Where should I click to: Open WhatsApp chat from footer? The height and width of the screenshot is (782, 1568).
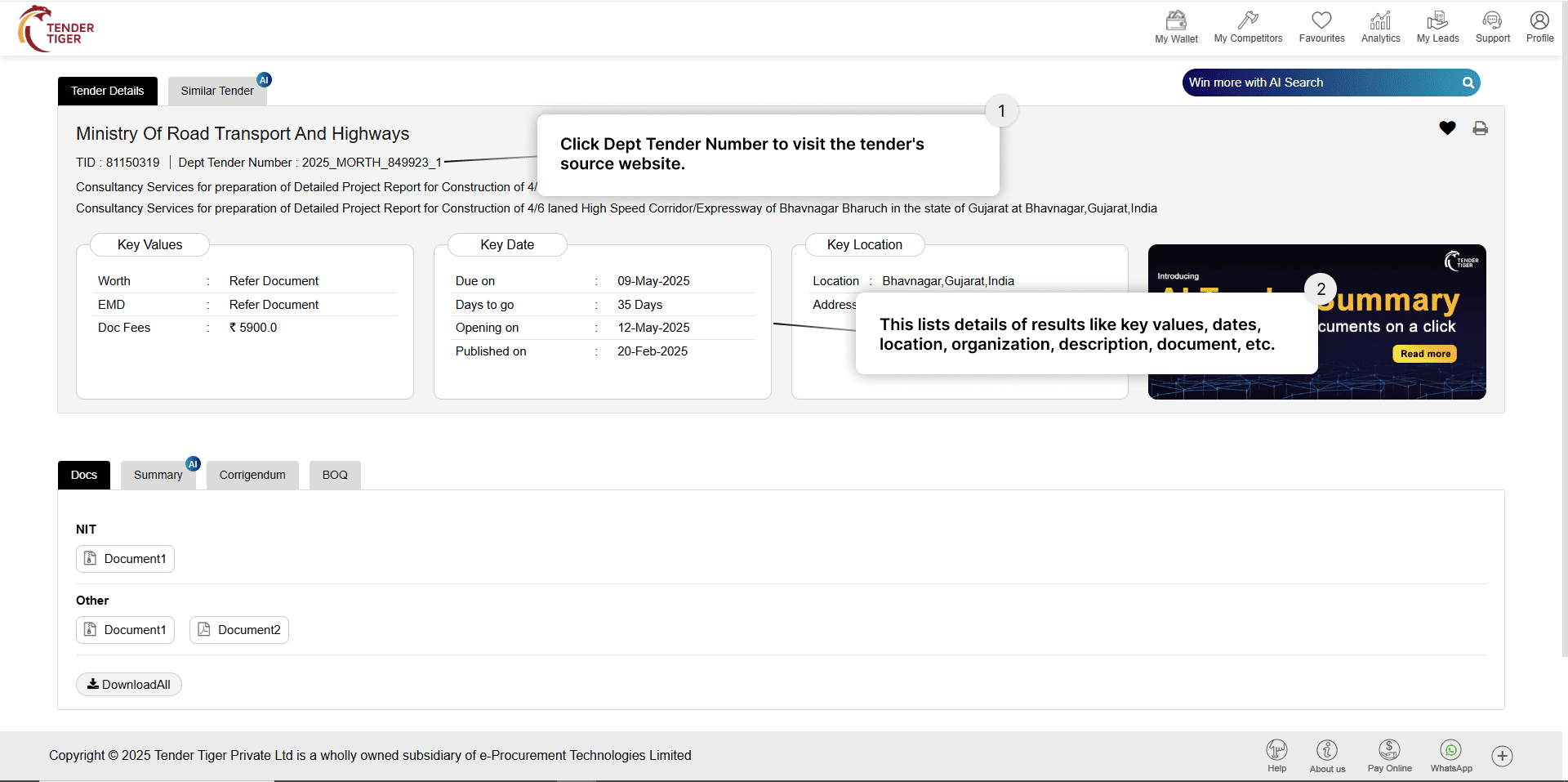[1451, 756]
